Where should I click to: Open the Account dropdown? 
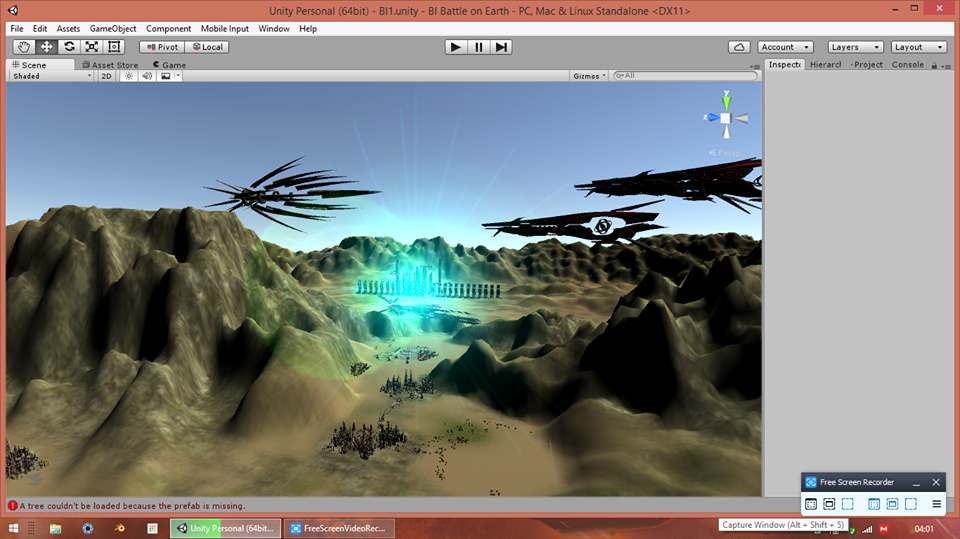click(x=786, y=47)
